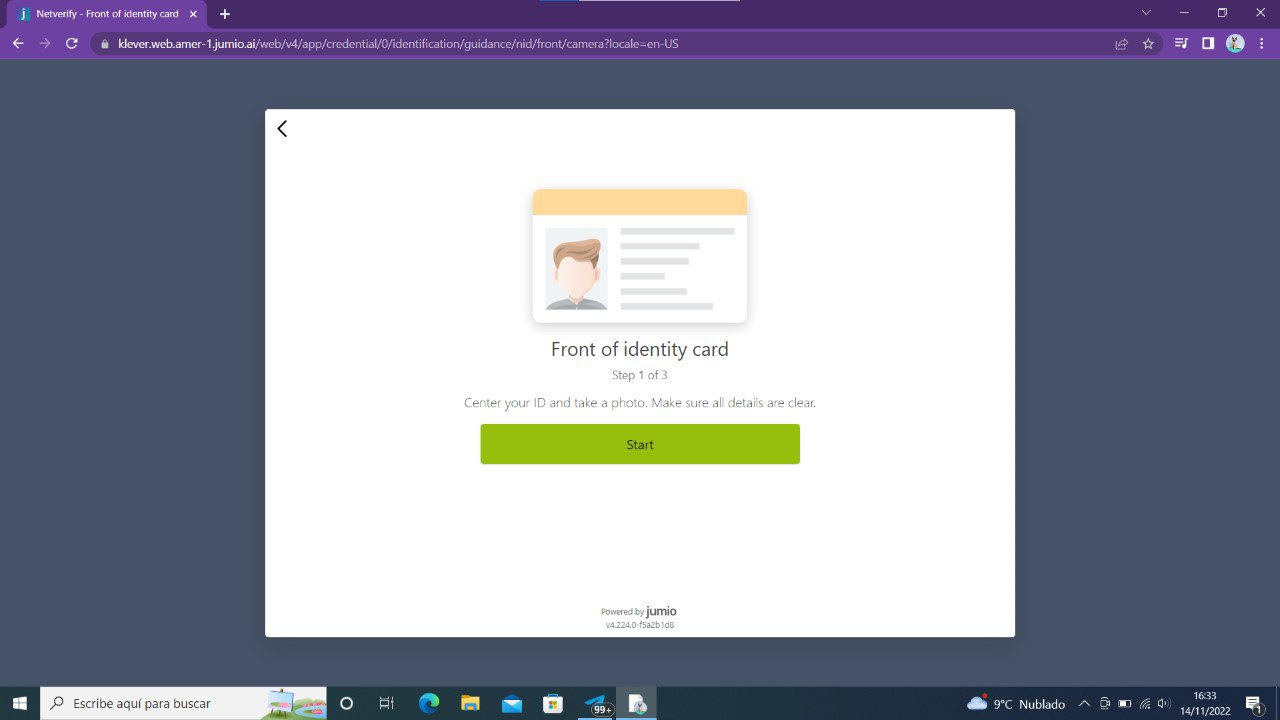Click the v4.224.0 version string

640,625
